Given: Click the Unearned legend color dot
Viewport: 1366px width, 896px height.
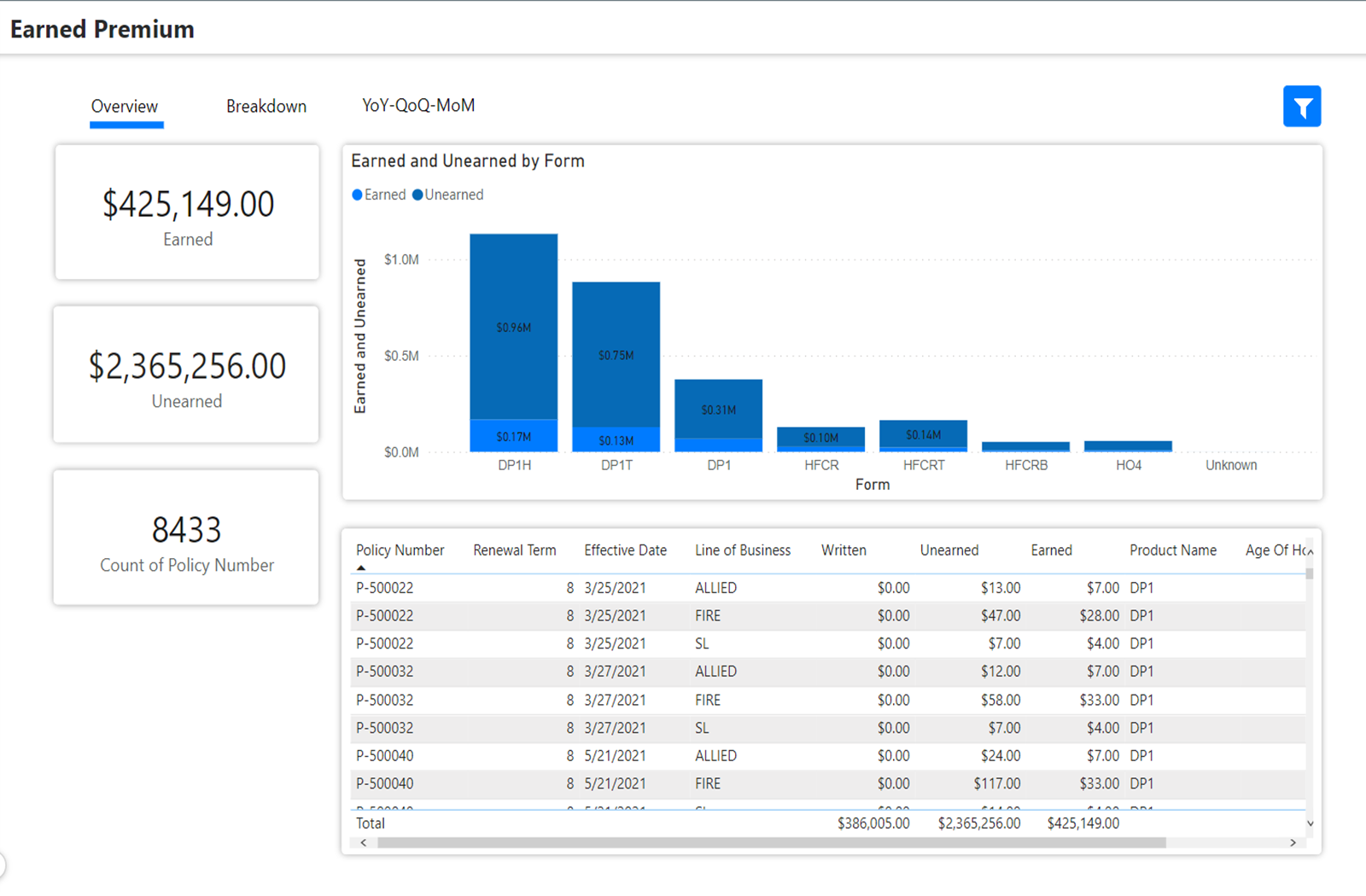Looking at the screenshot, I should pyautogui.click(x=417, y=195).
